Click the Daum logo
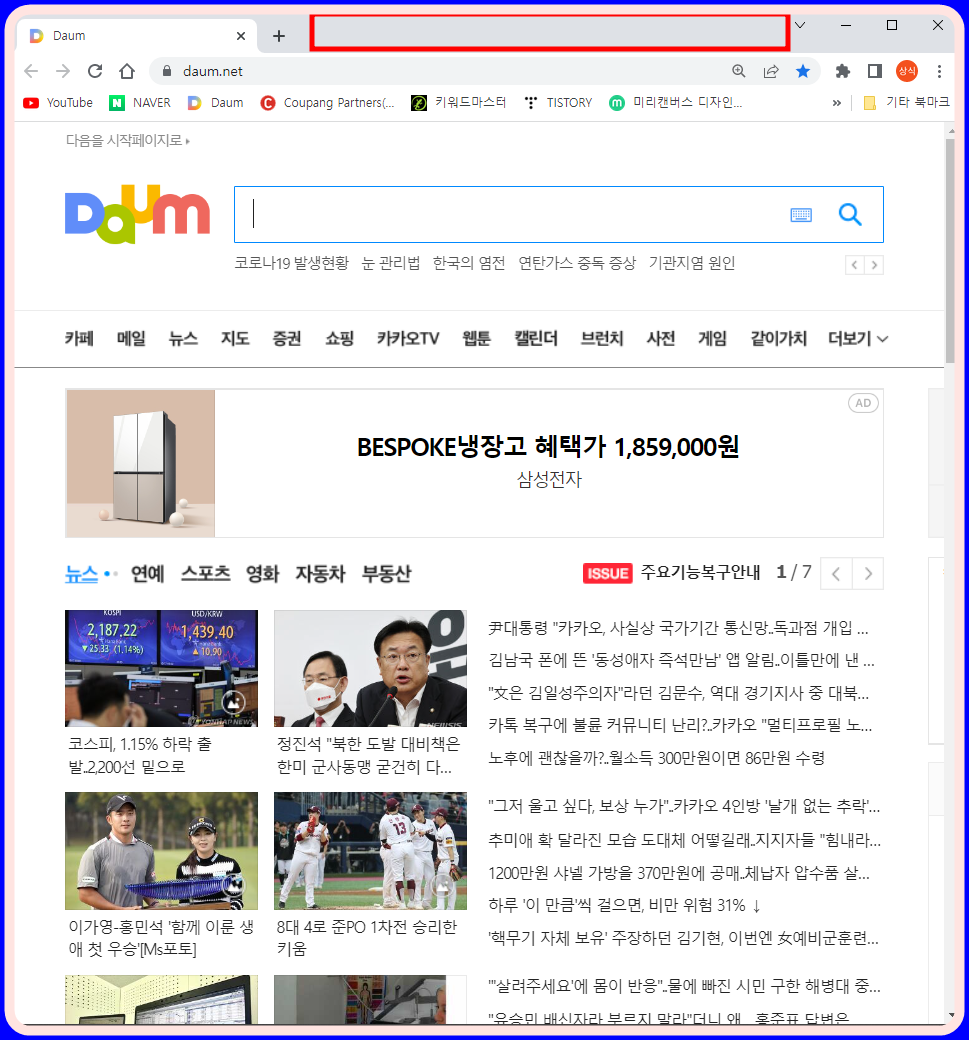The height and width of the screenshot is (1040, 969). (137, 214)
